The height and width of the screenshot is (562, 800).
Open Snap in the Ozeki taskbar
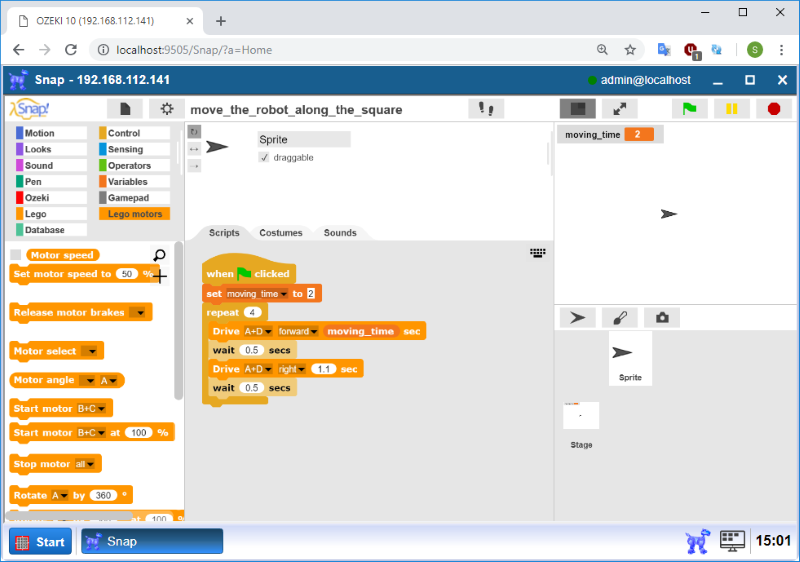click(x=152, y=542)
